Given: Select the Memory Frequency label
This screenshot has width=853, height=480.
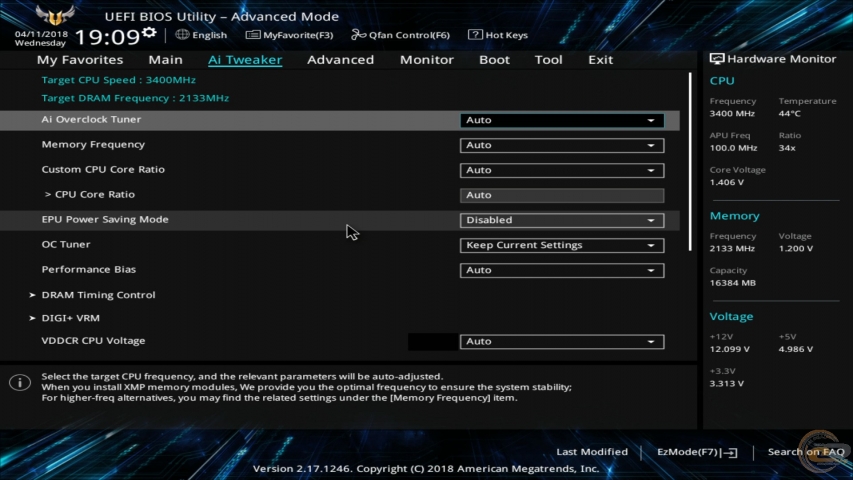Looking at the screenshot, I should (x=94, y=144).
